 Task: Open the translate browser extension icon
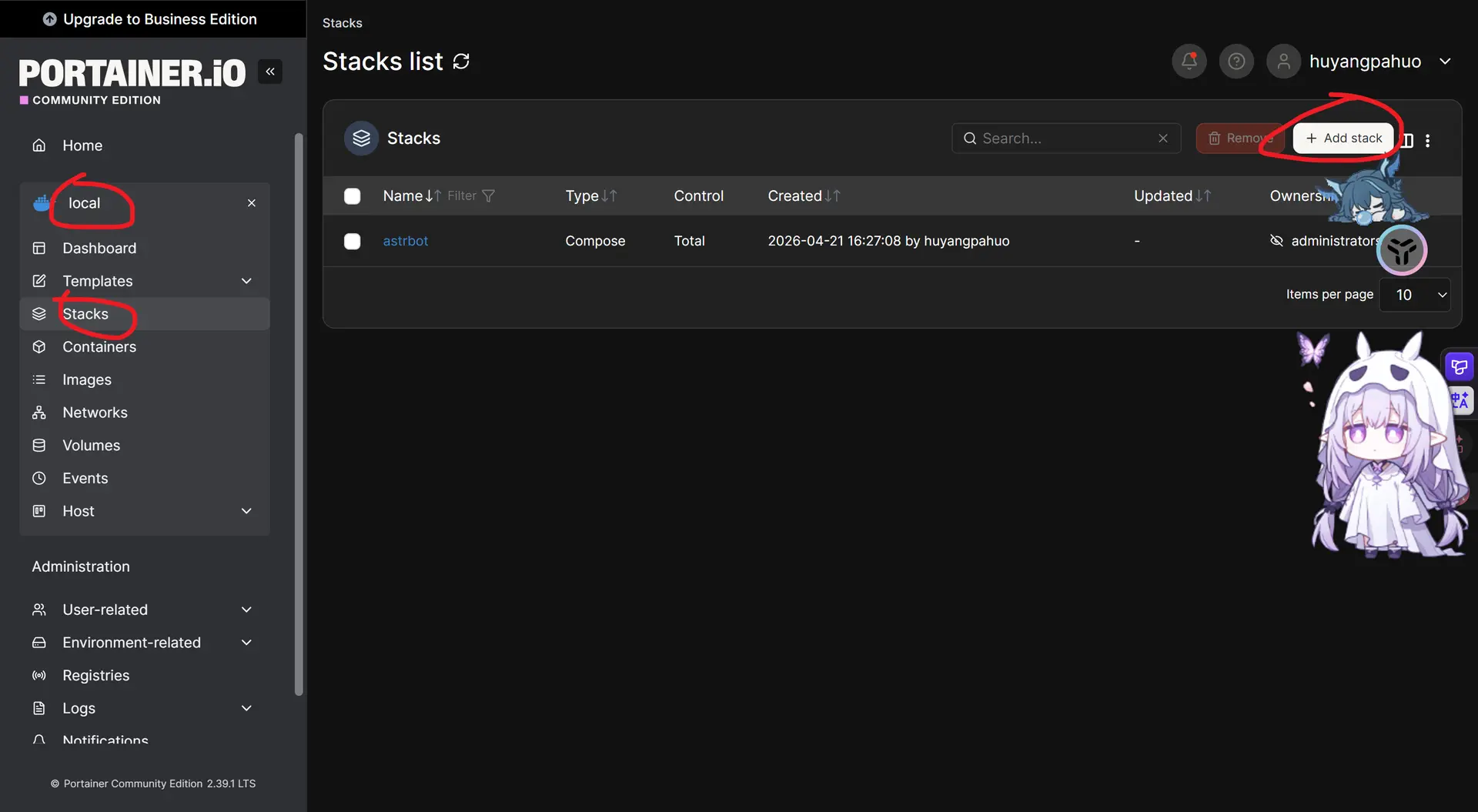(x=1460, y=400)
